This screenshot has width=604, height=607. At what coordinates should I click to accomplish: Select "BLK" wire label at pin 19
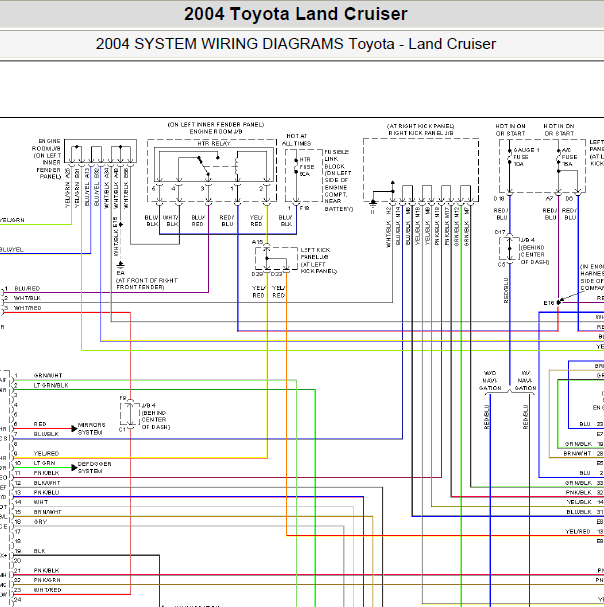click(39, 551)
